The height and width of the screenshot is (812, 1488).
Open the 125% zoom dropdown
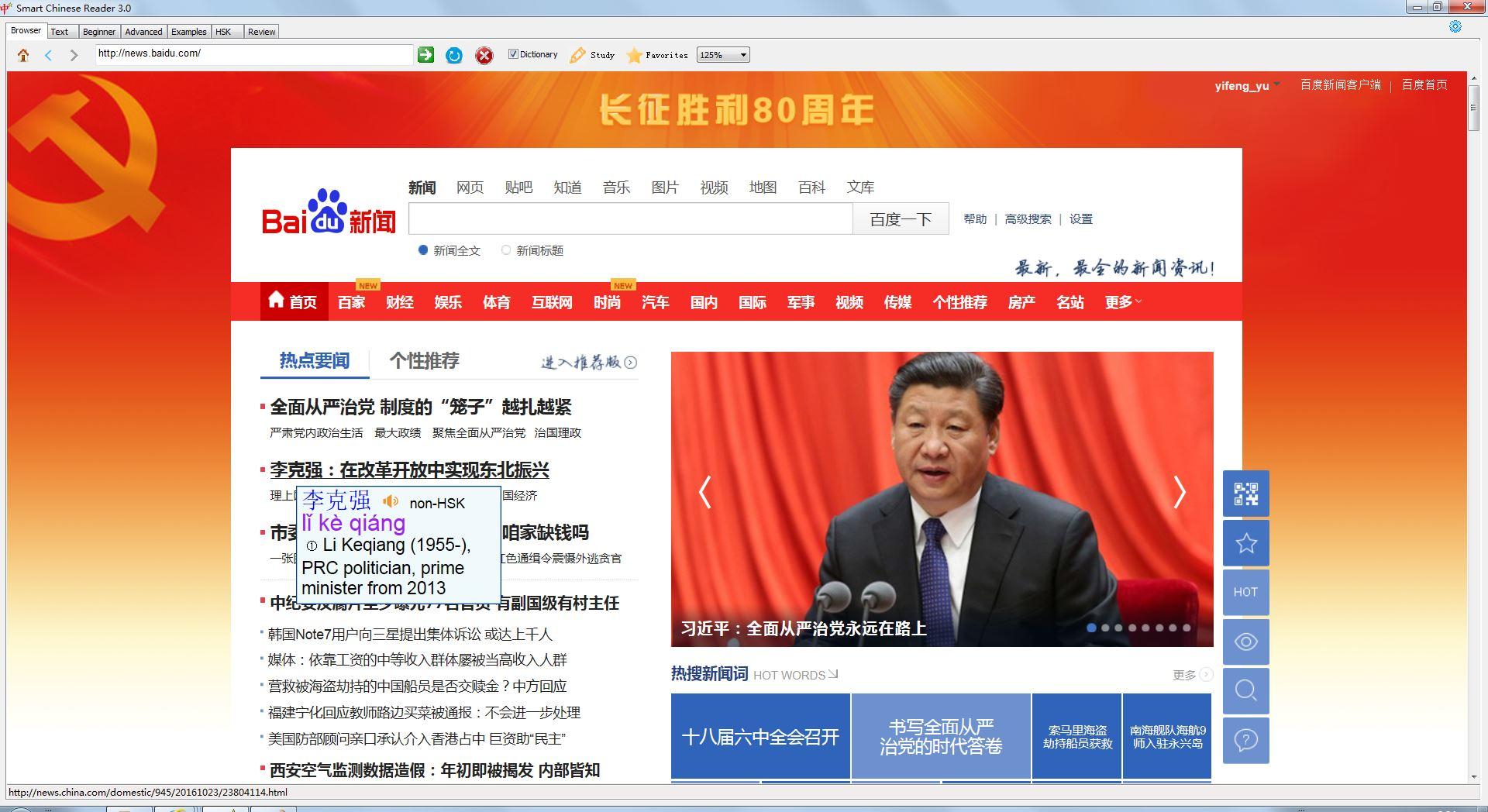pos(723,55)
